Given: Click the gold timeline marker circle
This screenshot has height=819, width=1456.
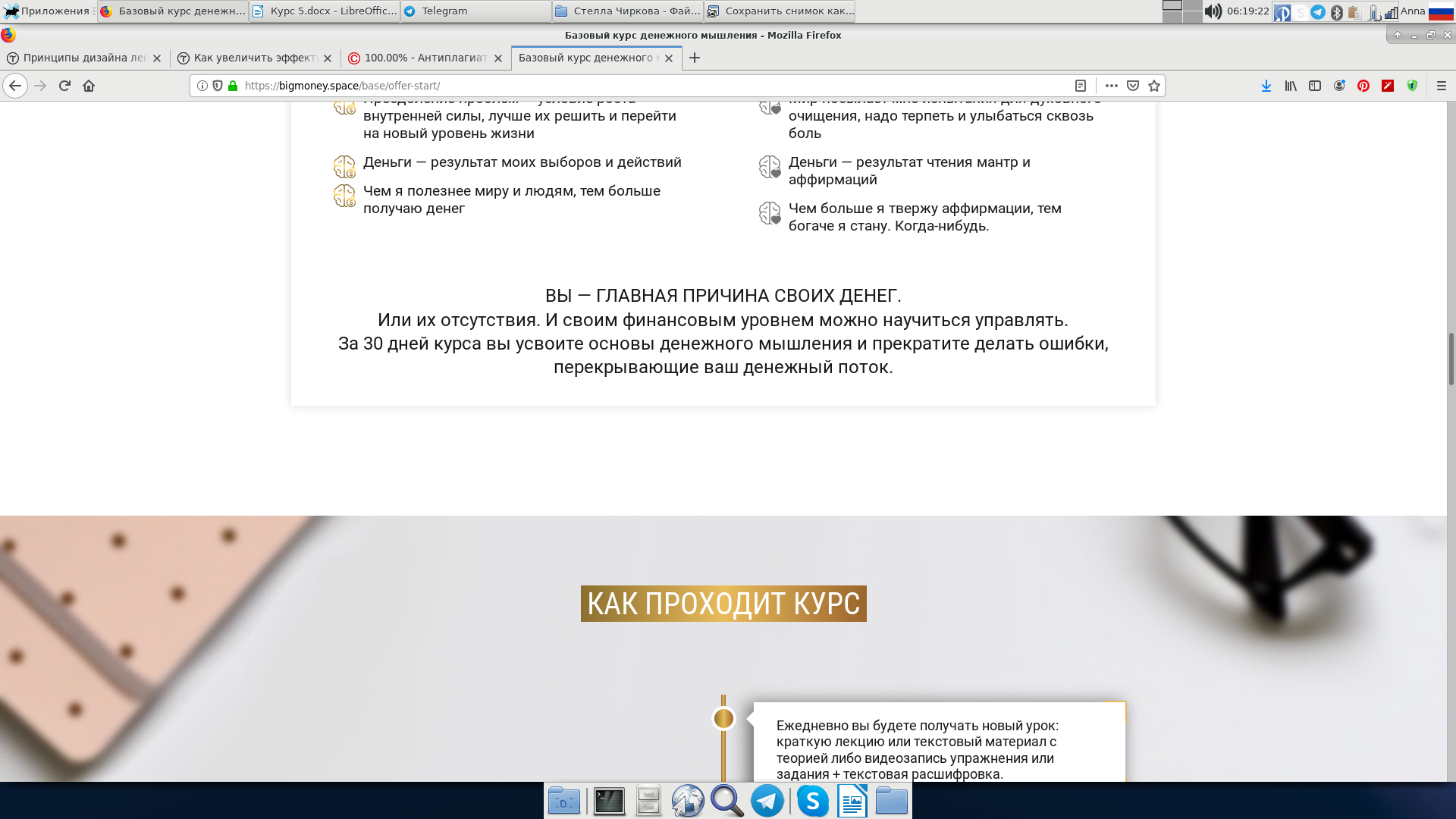Looking at the screenshot, I should [x=723, y=717].
